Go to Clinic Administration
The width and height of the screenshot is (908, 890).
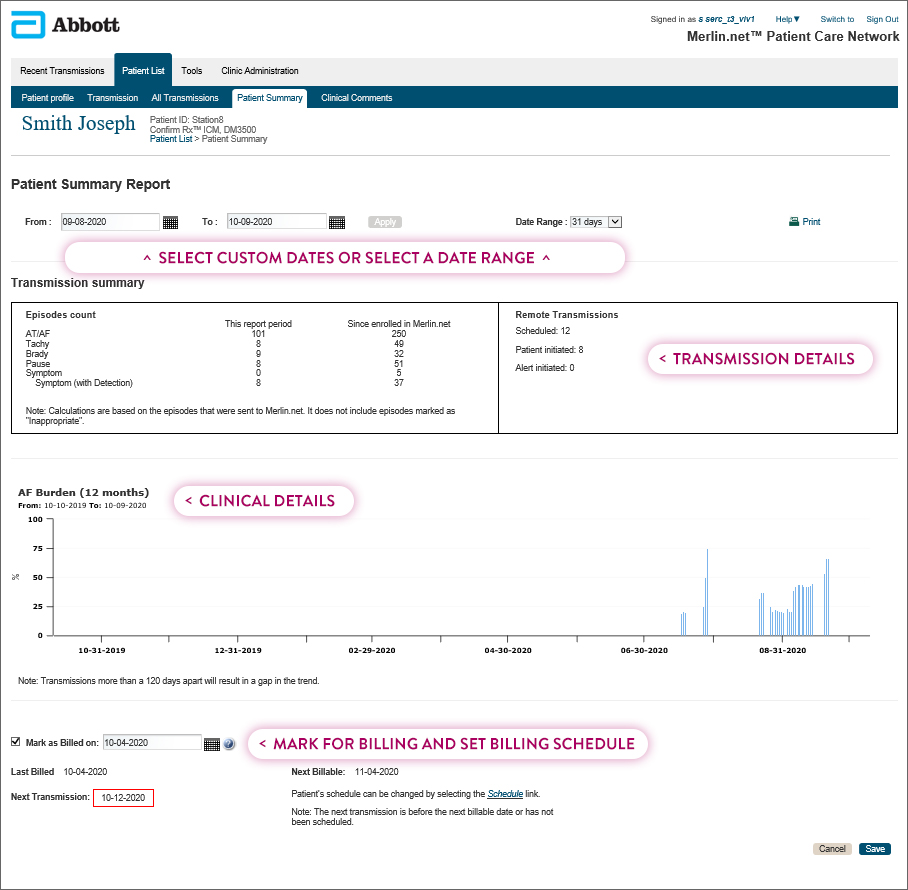pyautogui.click(x=258, y=70)
